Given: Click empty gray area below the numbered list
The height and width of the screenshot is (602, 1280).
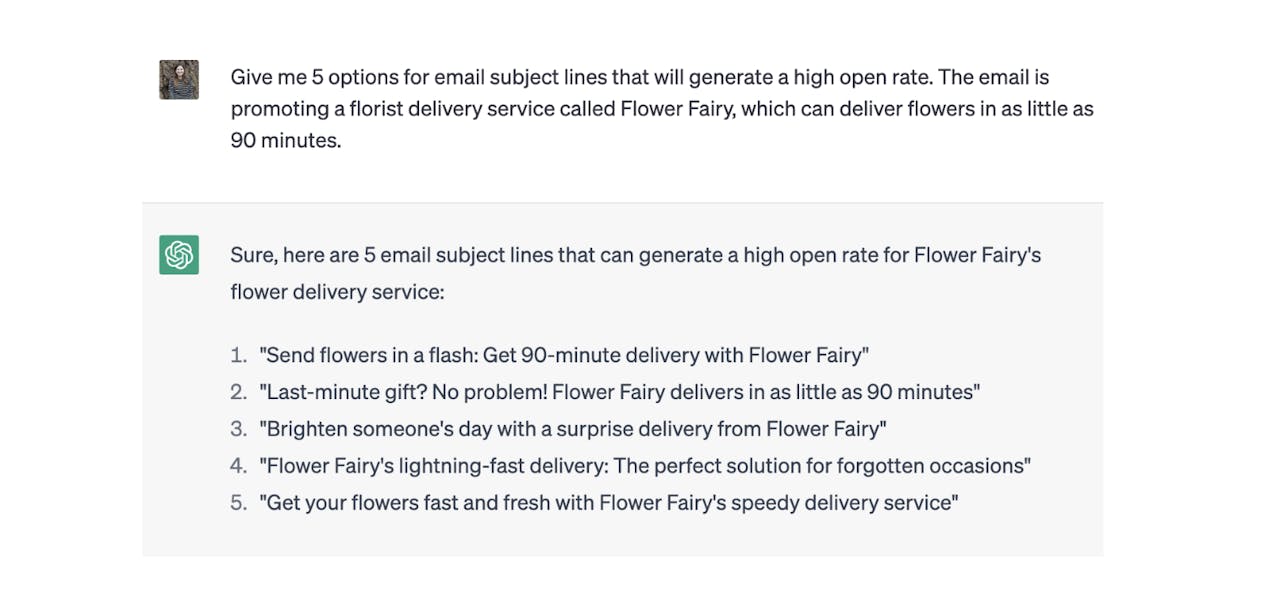Looking at the screenshot, I should tap(622, 537).
